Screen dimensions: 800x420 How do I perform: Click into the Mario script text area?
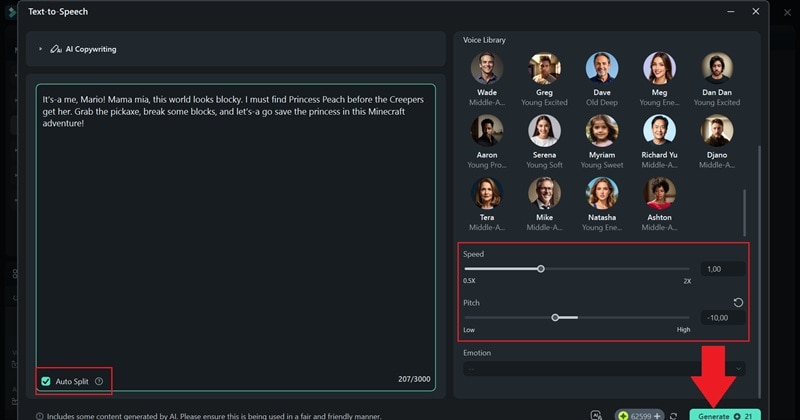(x=236, y=230)
